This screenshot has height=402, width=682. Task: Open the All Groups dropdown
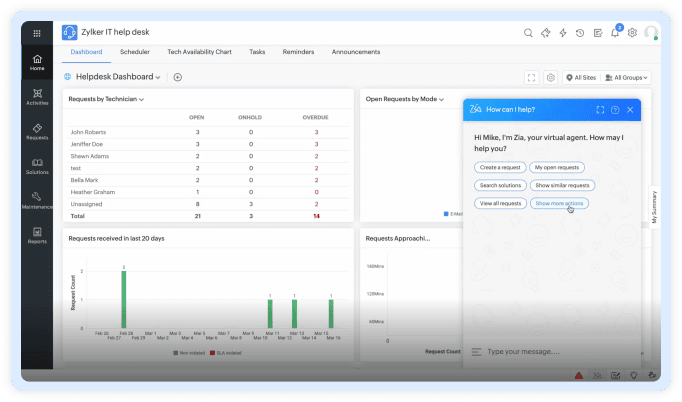(x=626, y=77)
